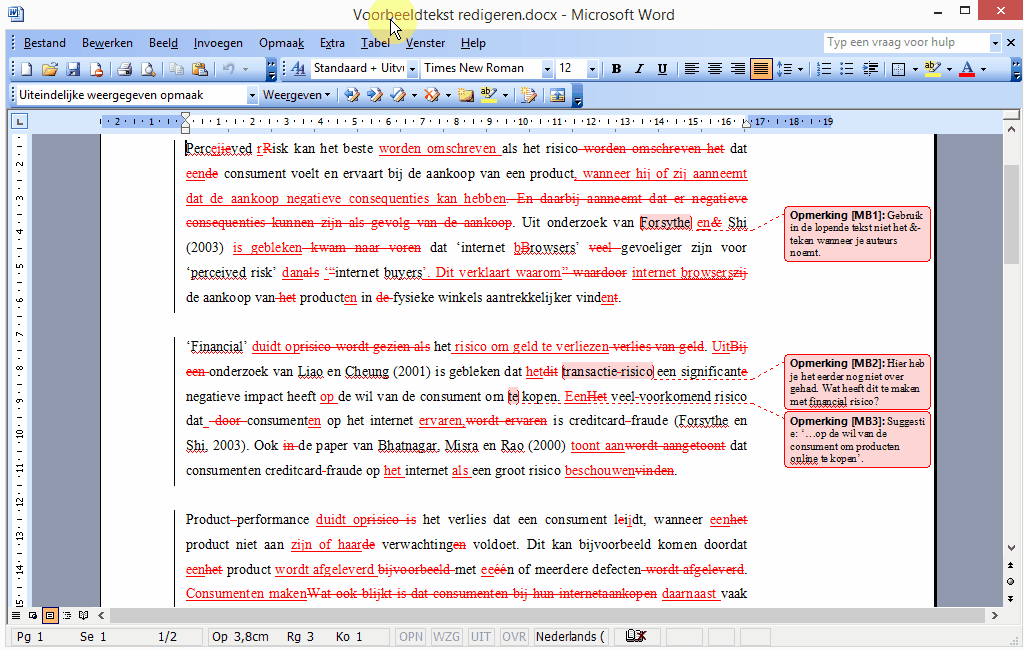Open Formatting toolbar highlight color dropdown arrow
The width and height of the screenshot is (1024, 650).
[x=949, y=69]
